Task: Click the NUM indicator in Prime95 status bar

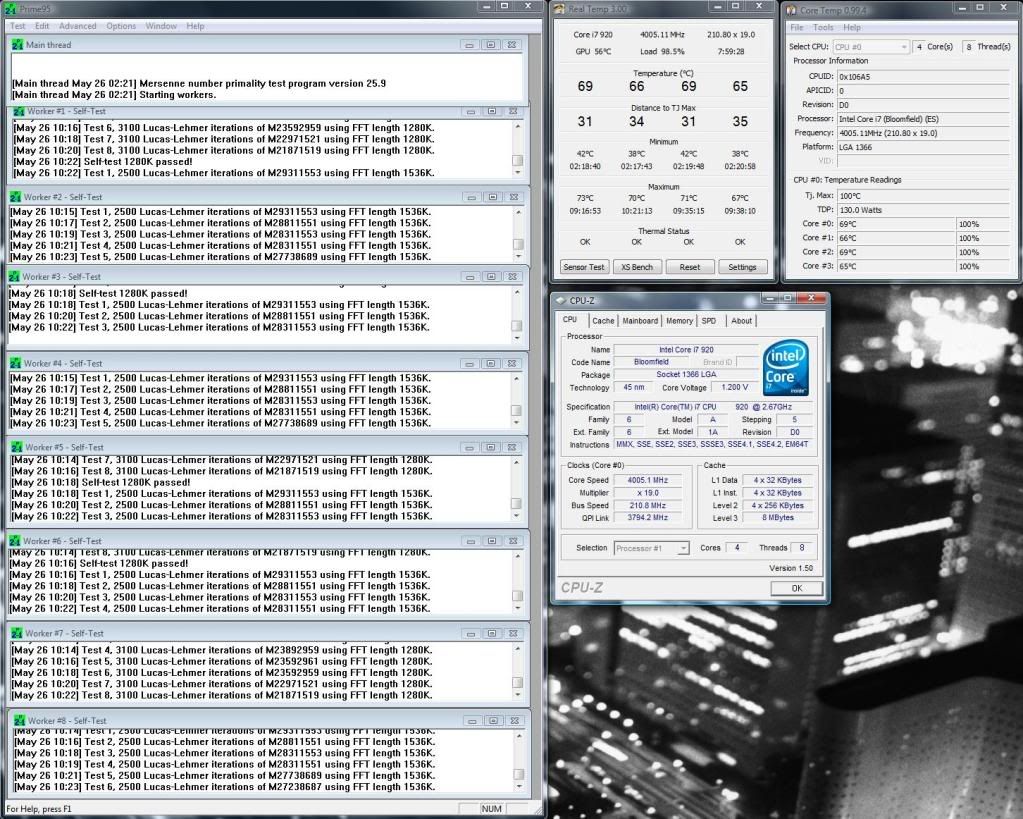Action: click(x=491, y=809)
